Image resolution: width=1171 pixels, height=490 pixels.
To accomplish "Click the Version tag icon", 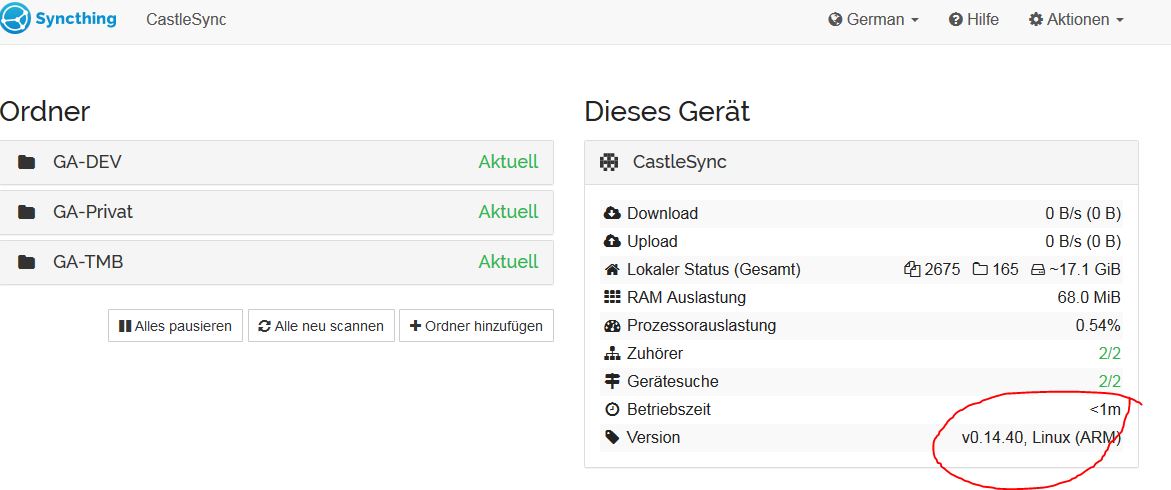I will point(612,438).
